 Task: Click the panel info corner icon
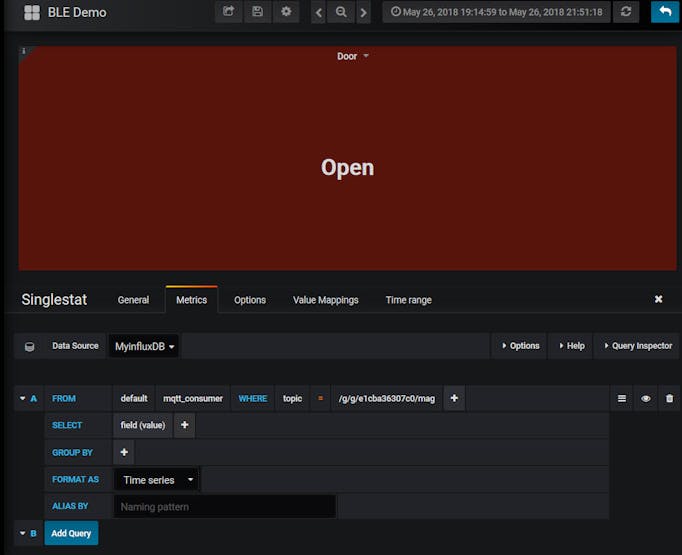[24, 51]
